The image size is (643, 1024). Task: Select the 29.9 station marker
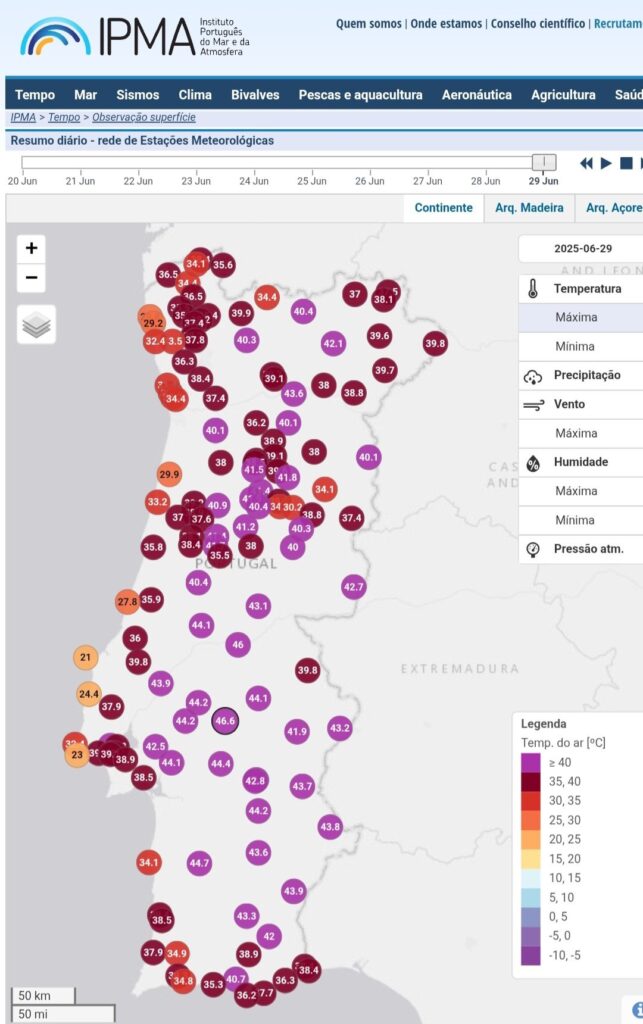tap(169, 474)
